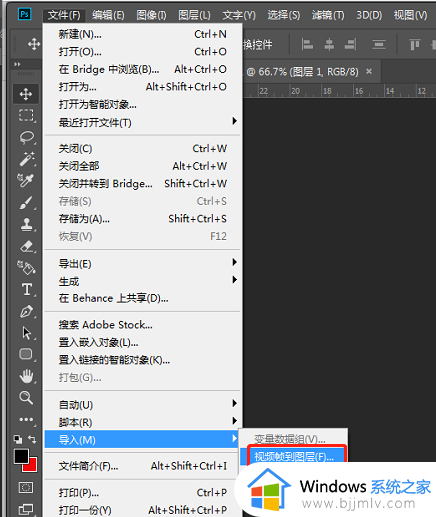Open the 图像(I) menu
This screenshot has width=436, height=517.
click(x=151, y=15)
